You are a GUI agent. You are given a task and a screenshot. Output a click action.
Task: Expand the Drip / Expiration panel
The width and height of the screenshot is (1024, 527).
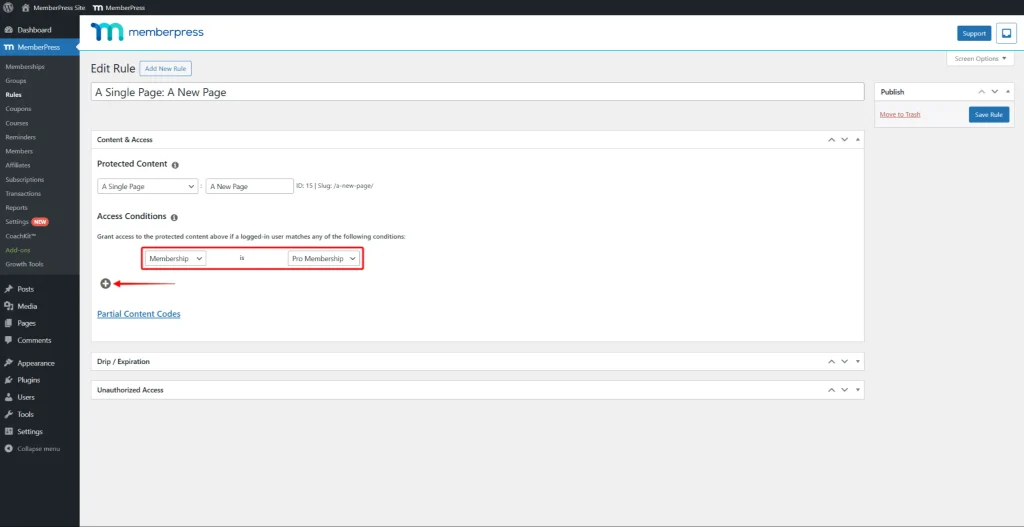tap(857, 362)
